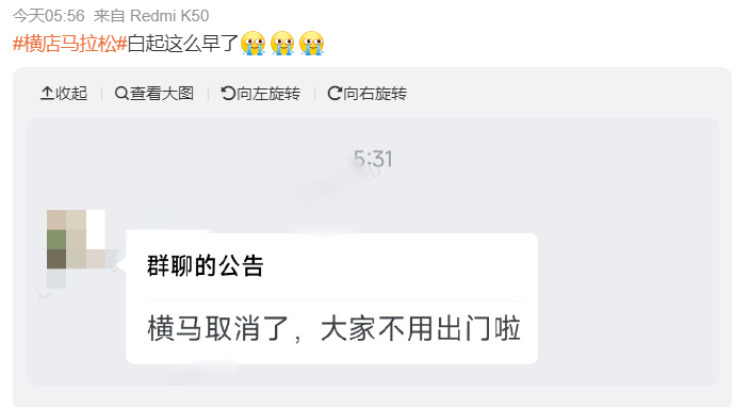Click empty area right of announcement bubble

coord(627,297)
